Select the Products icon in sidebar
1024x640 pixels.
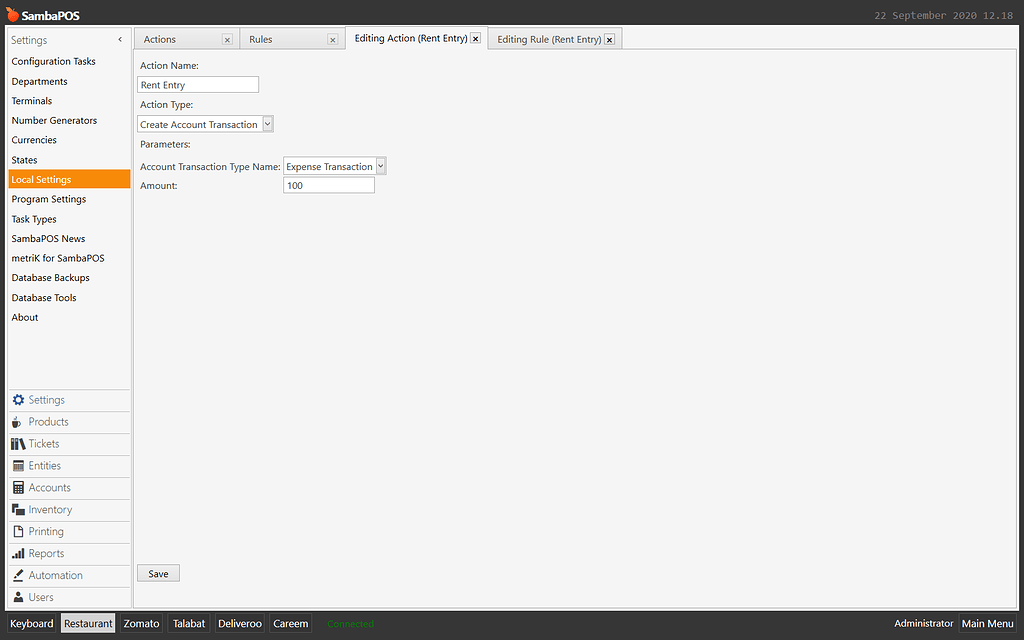tap(20, 421)
